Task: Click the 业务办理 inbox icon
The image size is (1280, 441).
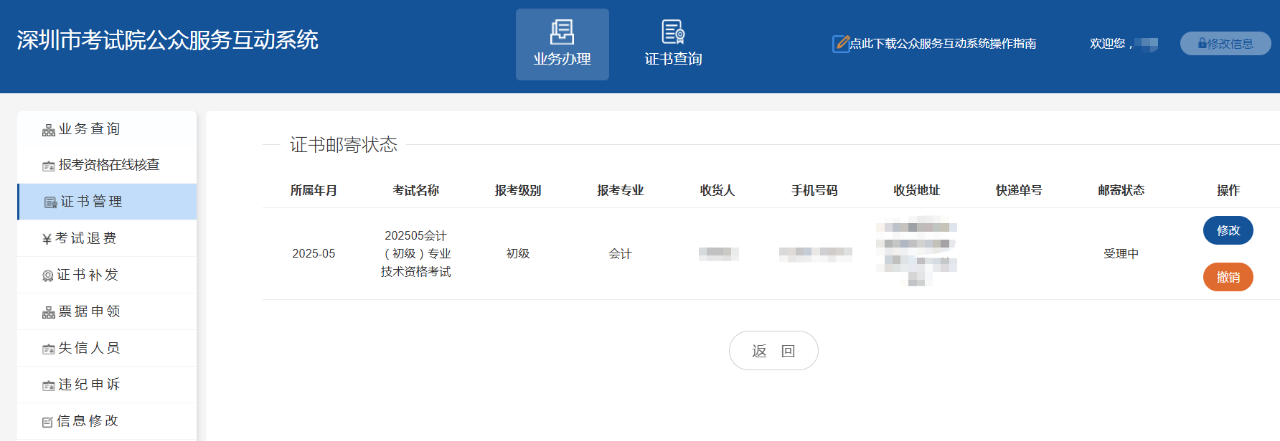Action: click(x=562, y=31)
